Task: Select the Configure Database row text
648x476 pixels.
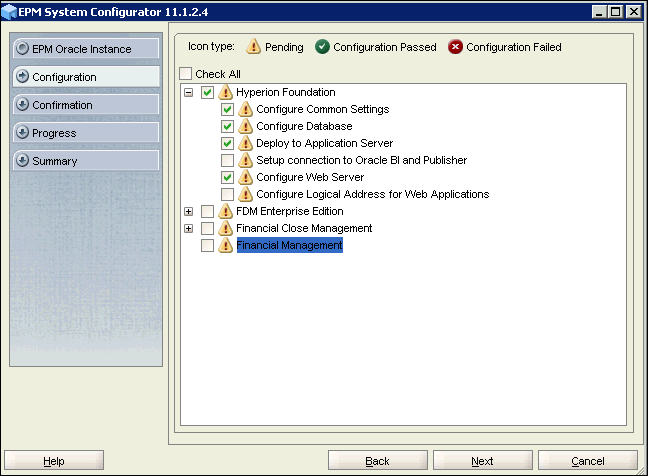Action: (x=304, y=126)
